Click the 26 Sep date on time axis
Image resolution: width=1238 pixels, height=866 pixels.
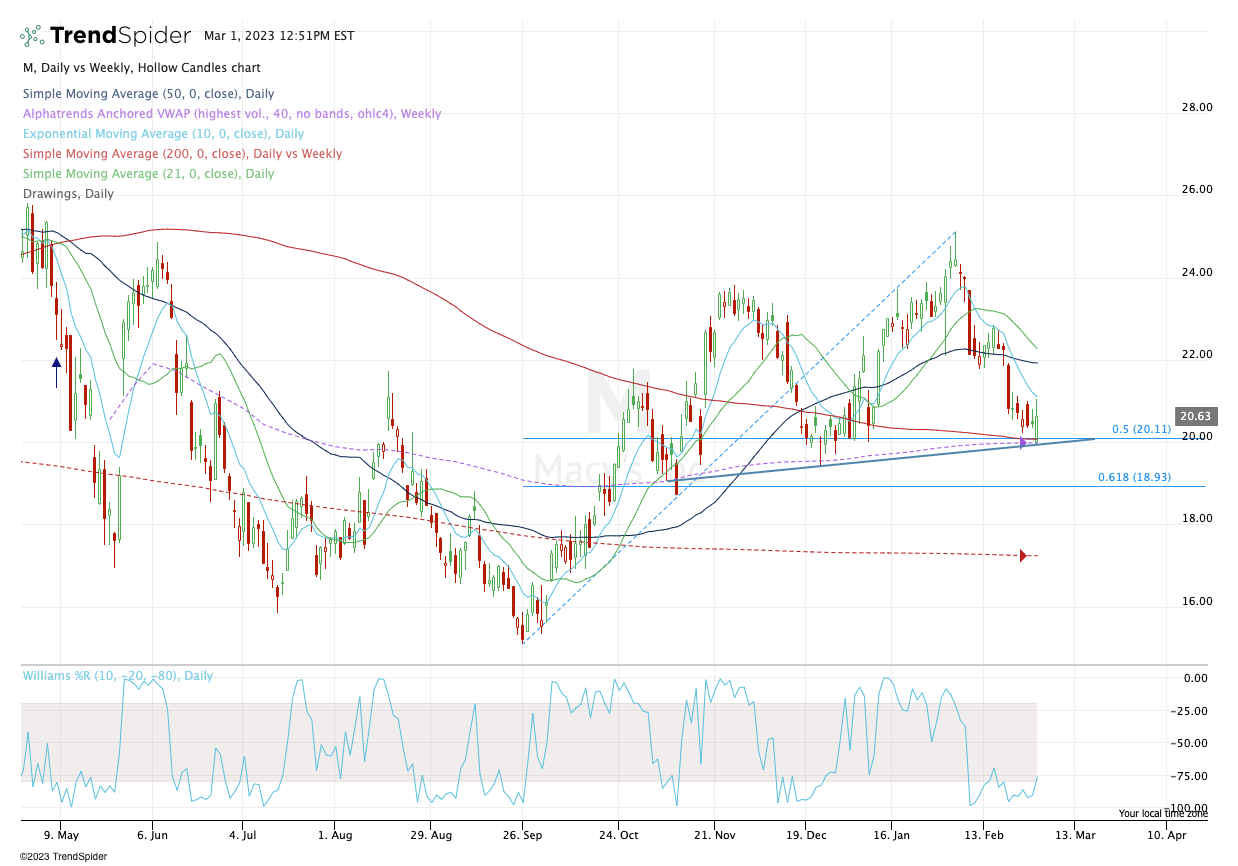[523, 833]
